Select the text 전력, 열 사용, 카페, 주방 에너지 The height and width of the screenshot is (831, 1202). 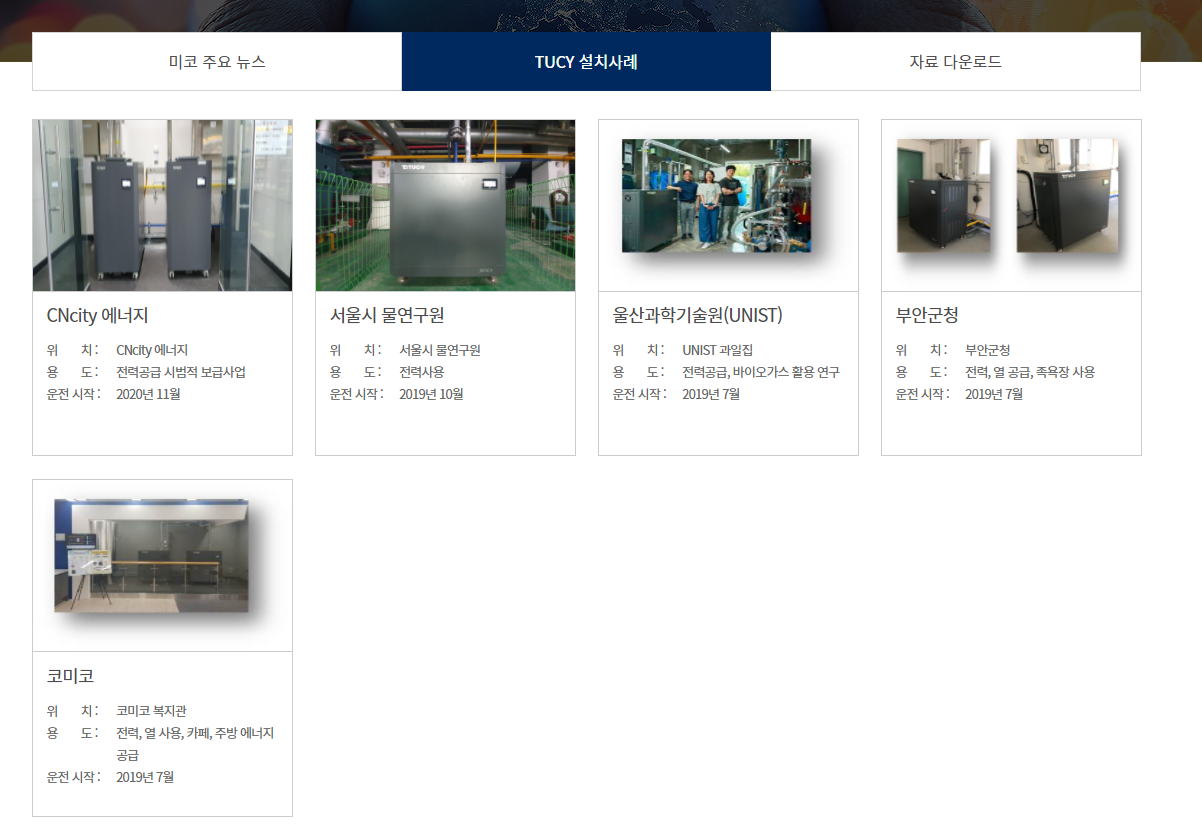195,733
